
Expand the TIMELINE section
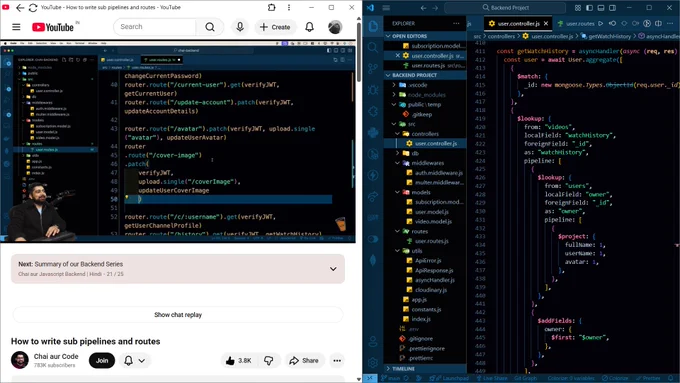pyautogui.click(x=425, y=369)
